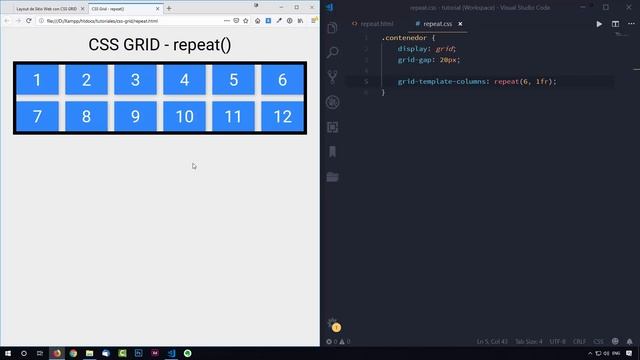Open the Search view in VS Code
The height and width of the screenshot is (360, 640).
[332, 52]
